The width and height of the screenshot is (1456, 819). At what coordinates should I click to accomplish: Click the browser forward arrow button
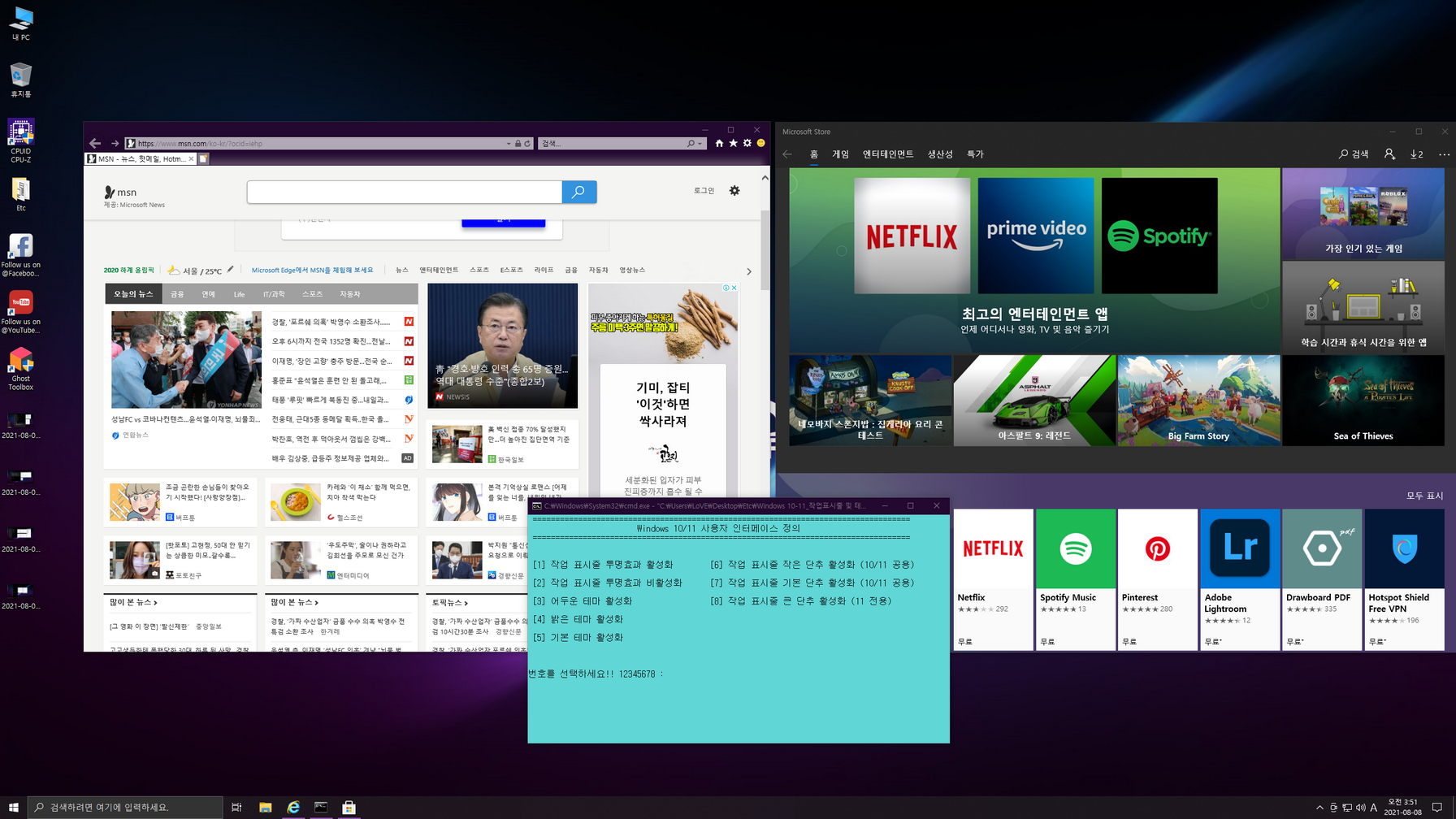[115, 143]
